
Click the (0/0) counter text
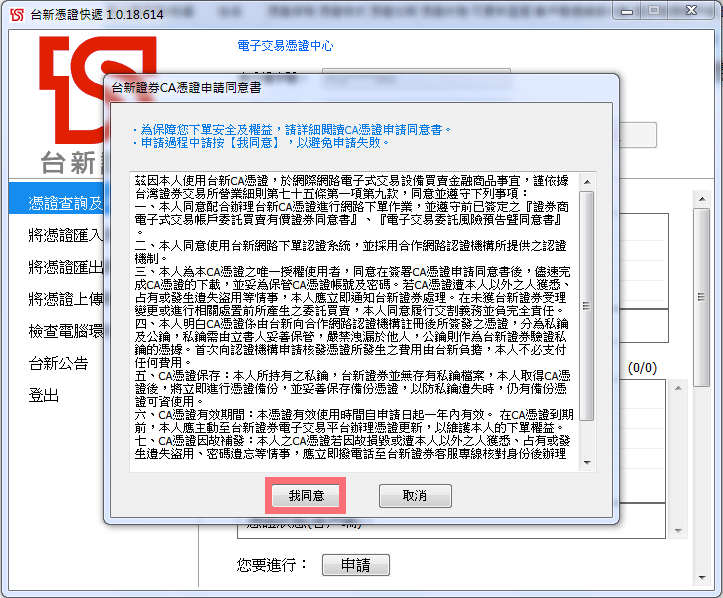[x=642, y=368]
